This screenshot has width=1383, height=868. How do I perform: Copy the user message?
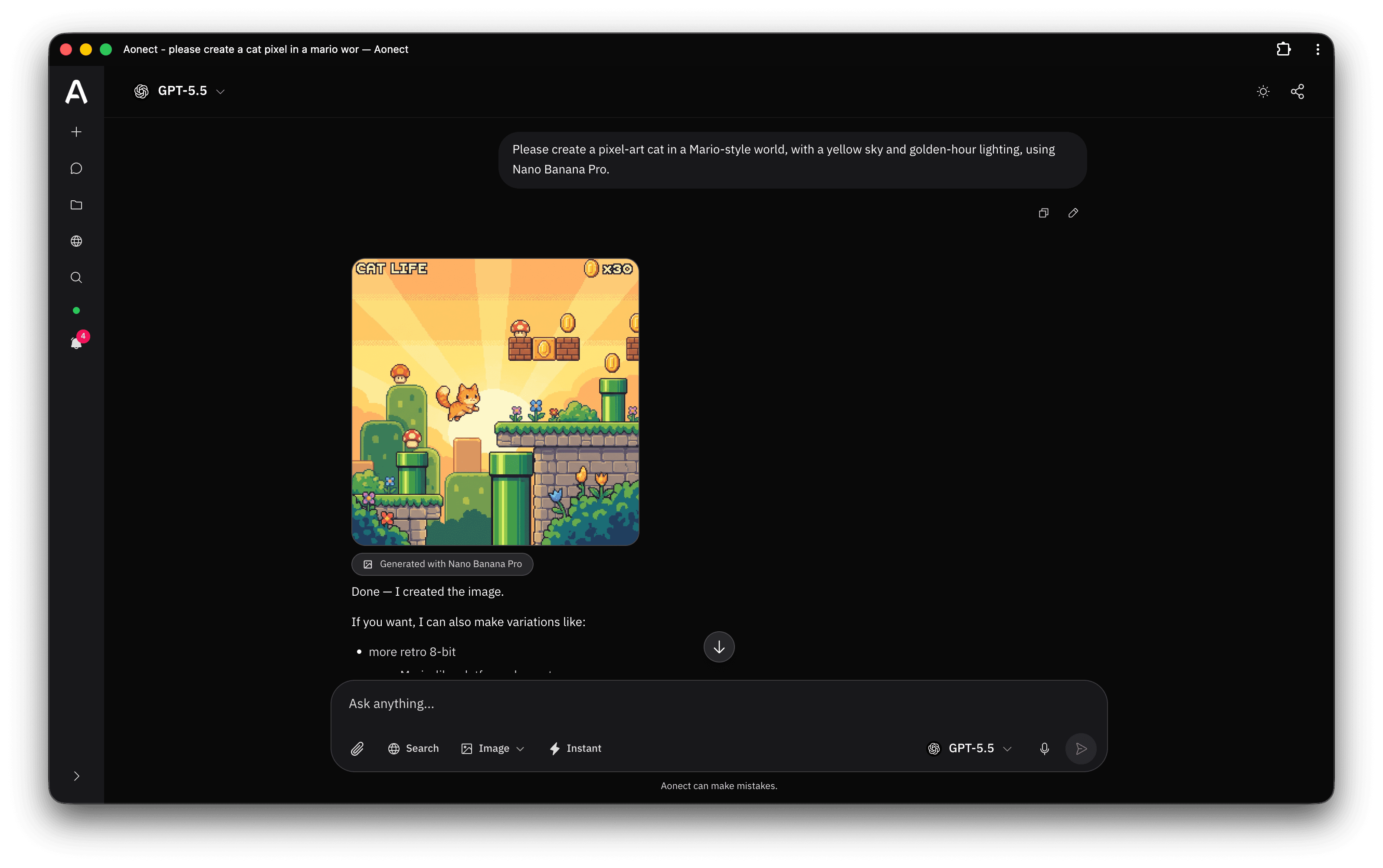pos(1044,213)
